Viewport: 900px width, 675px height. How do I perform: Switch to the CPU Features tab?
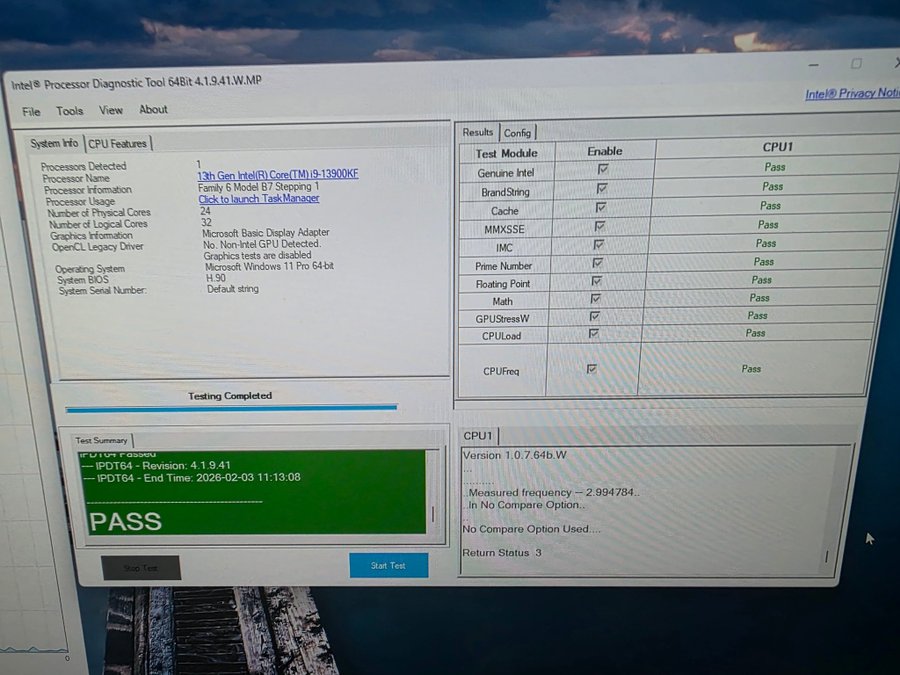click(117, 144)
